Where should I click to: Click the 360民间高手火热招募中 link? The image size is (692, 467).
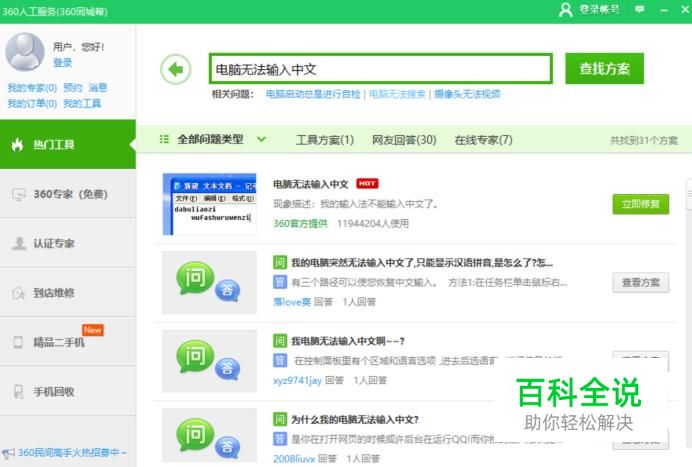(x=72, y=452)
